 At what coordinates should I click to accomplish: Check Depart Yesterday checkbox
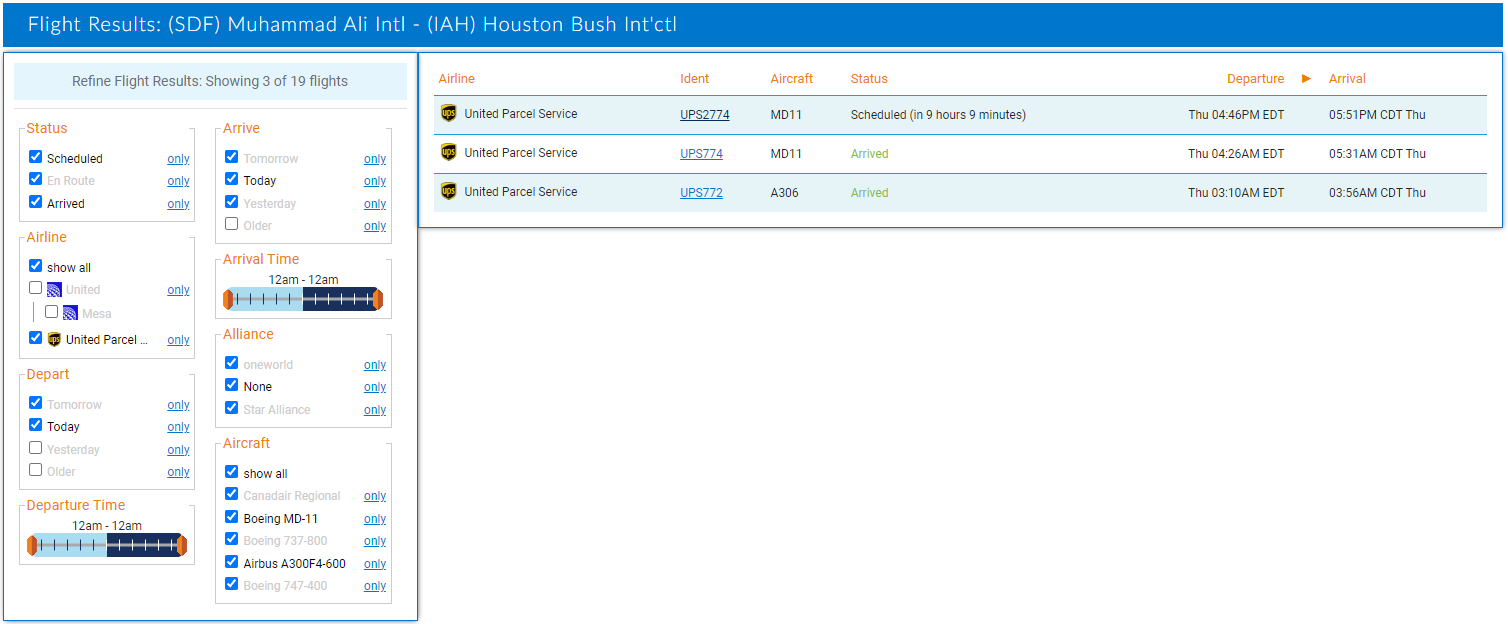(x=36, y=448)
